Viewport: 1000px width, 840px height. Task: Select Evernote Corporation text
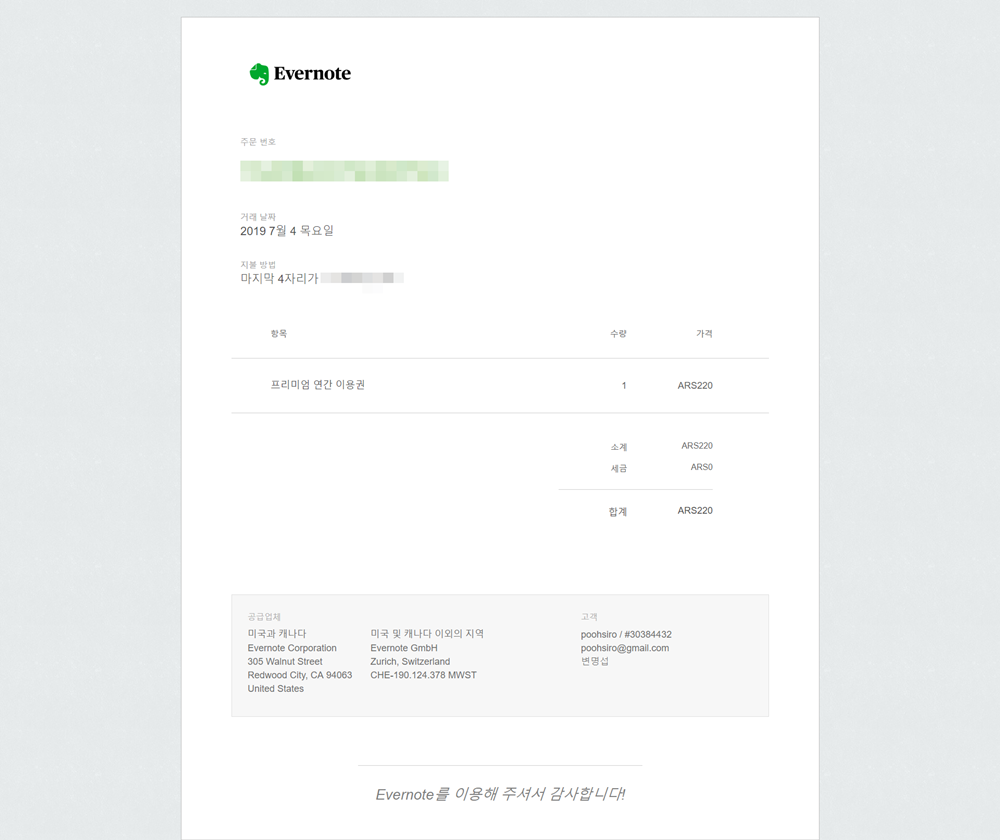click(x=292, y=648)
